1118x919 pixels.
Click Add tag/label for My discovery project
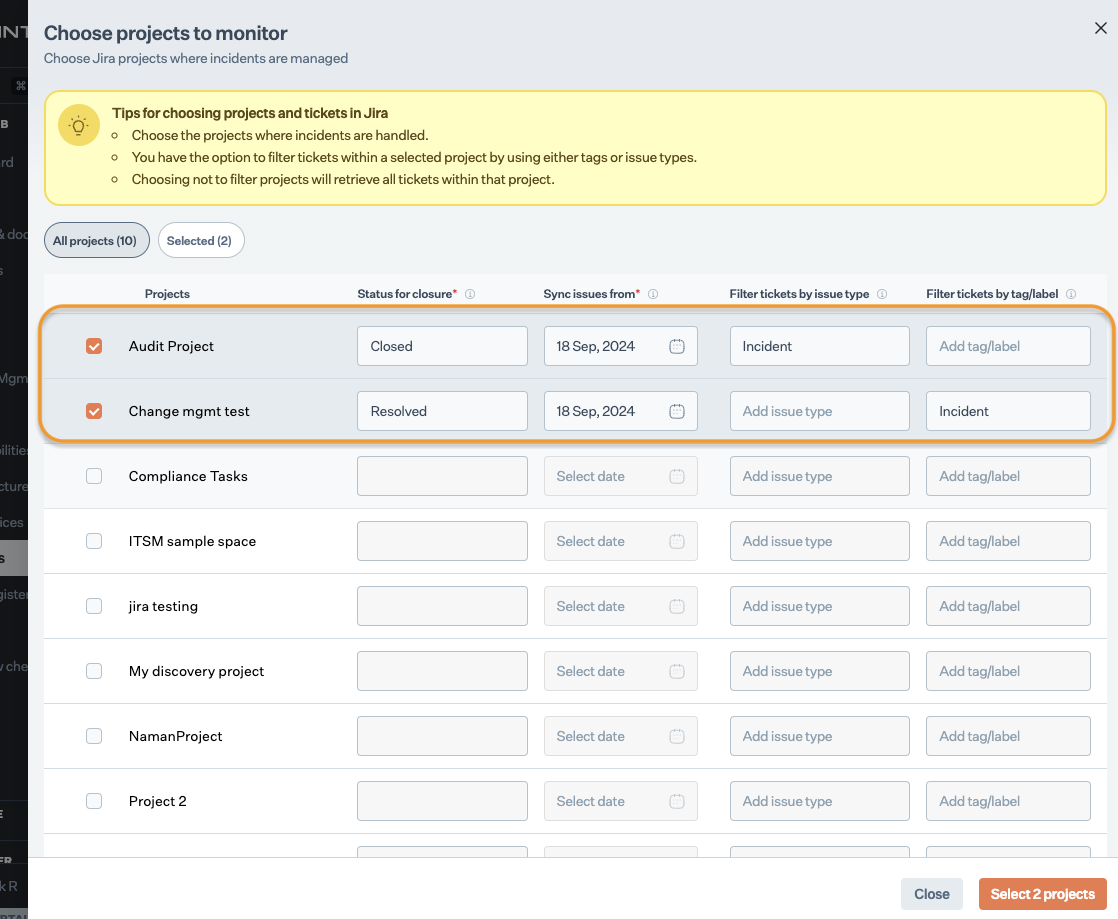[1008, 671]
